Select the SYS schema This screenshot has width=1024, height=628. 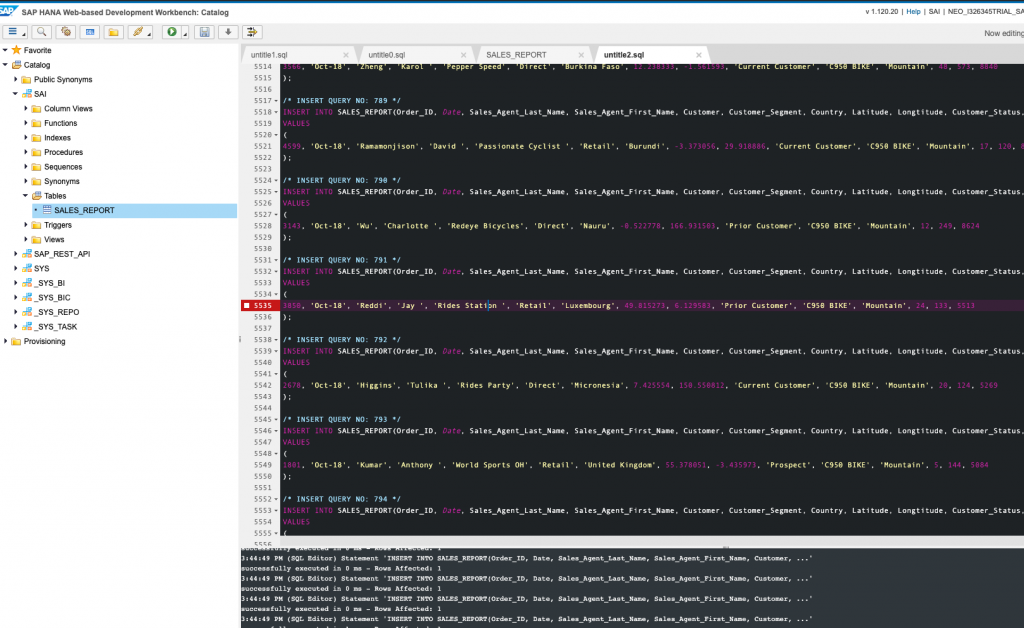(42, 268)
